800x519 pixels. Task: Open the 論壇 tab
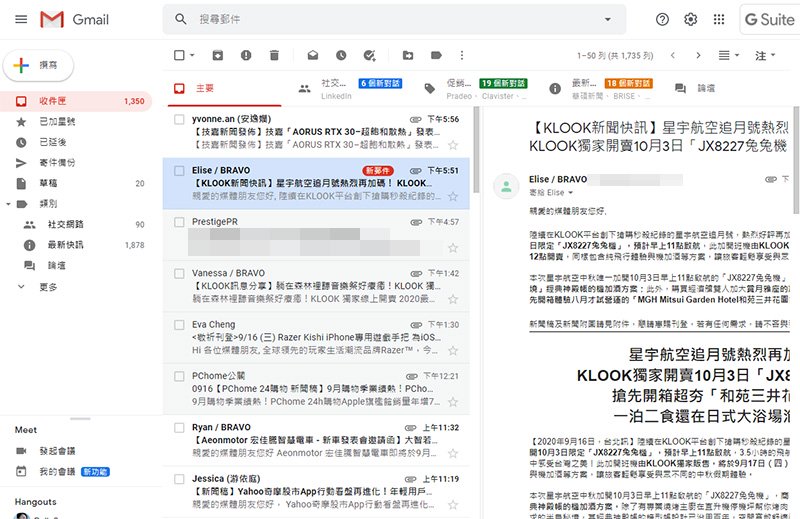704,88
